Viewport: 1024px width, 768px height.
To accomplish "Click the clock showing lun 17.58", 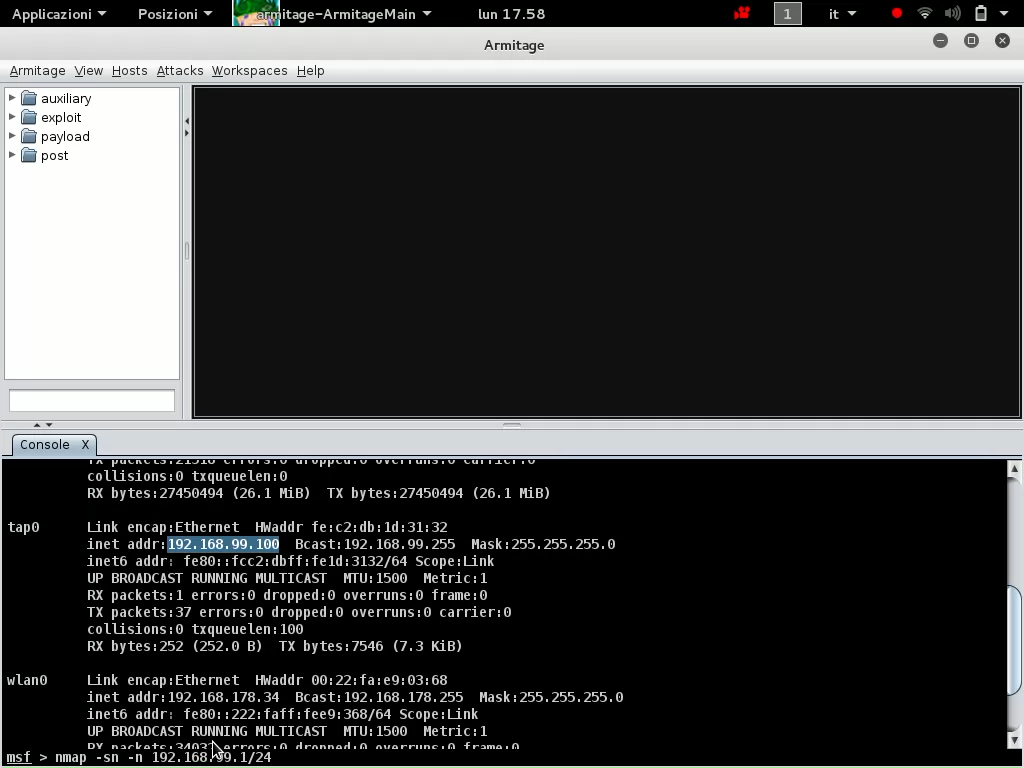I will (x=511, y=14).
